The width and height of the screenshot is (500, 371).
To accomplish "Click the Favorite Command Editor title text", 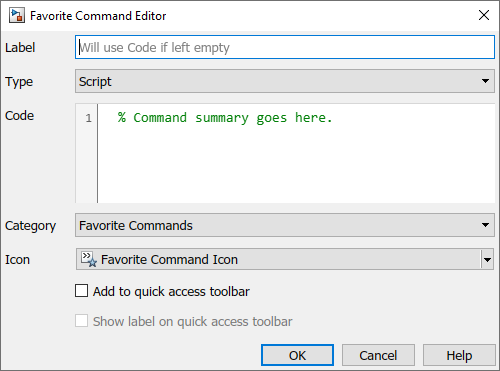I will click(98, 16).
